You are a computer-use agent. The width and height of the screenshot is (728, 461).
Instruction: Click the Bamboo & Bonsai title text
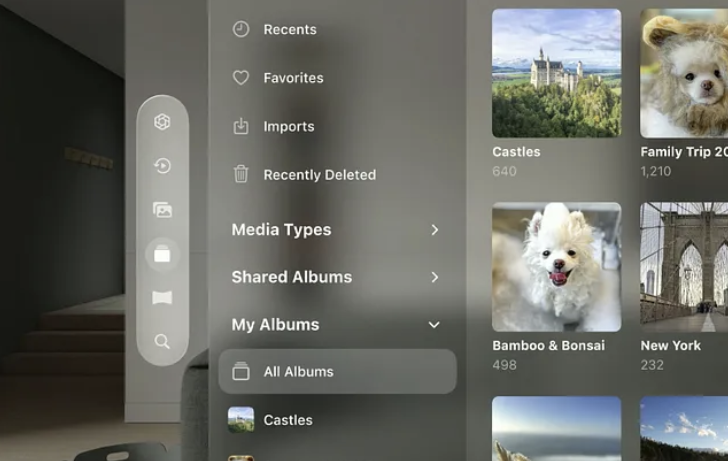point(548,345)
